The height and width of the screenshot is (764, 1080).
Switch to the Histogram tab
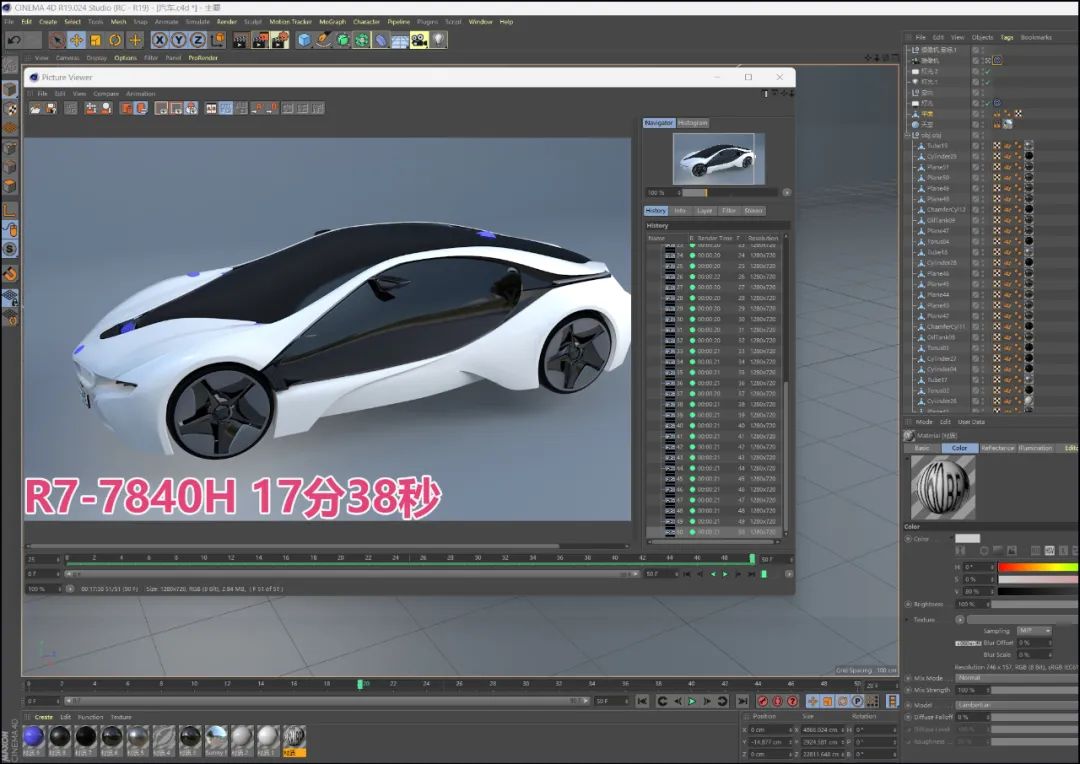[692, 123]
